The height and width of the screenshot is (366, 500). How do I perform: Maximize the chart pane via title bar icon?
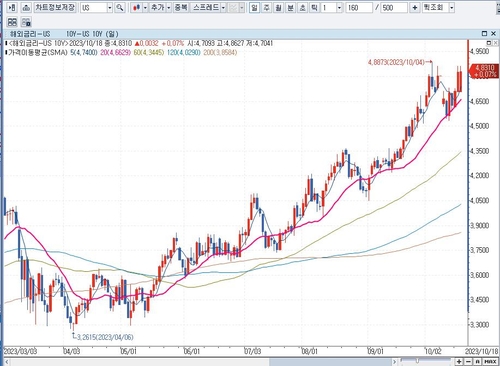pyautogui.click(x=485, y=34)
